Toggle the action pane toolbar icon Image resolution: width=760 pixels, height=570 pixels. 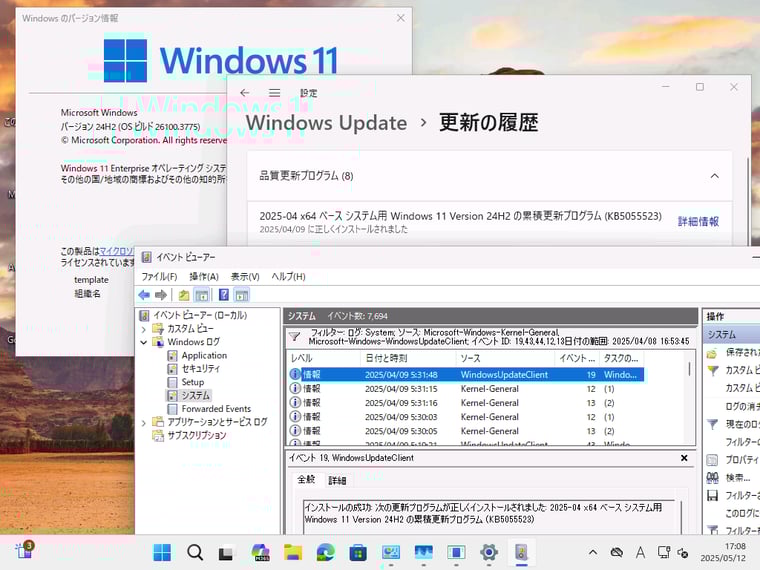241,295
